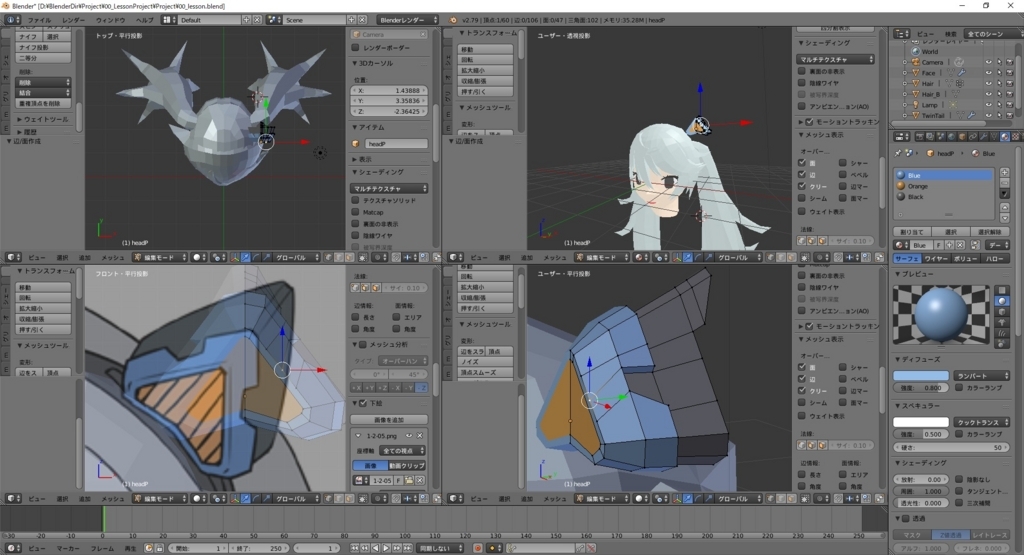The width and height of the screenshot is (1024, 555).
Task: Open the Modifiers wrench tab icon
Action: click(984, 136)
